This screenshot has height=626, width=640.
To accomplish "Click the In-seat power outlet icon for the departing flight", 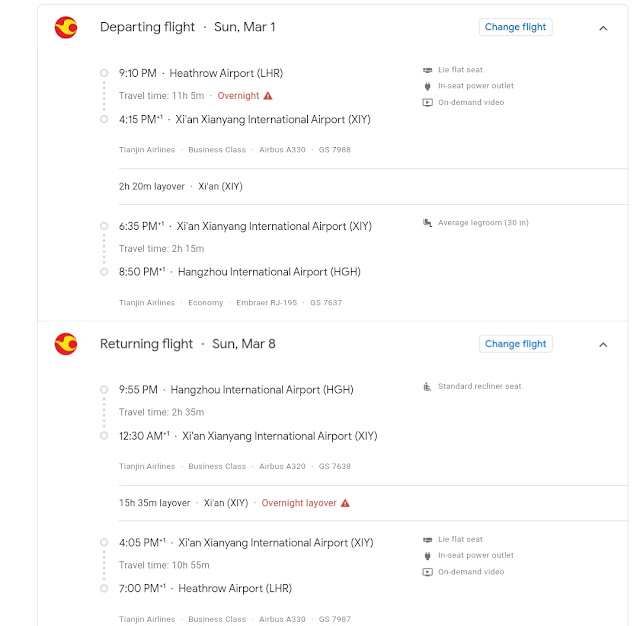I will click(427, 86).
